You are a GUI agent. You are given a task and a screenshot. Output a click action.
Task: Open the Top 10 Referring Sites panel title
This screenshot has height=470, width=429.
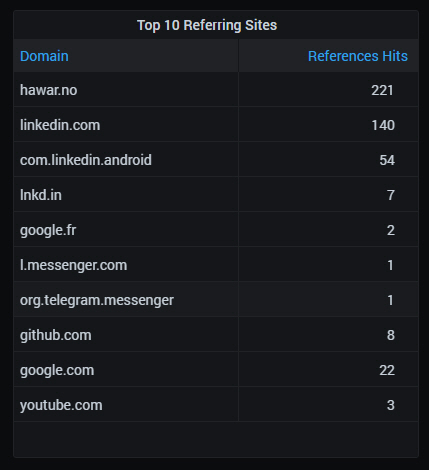pyautogui.click(x=207, y=25)
